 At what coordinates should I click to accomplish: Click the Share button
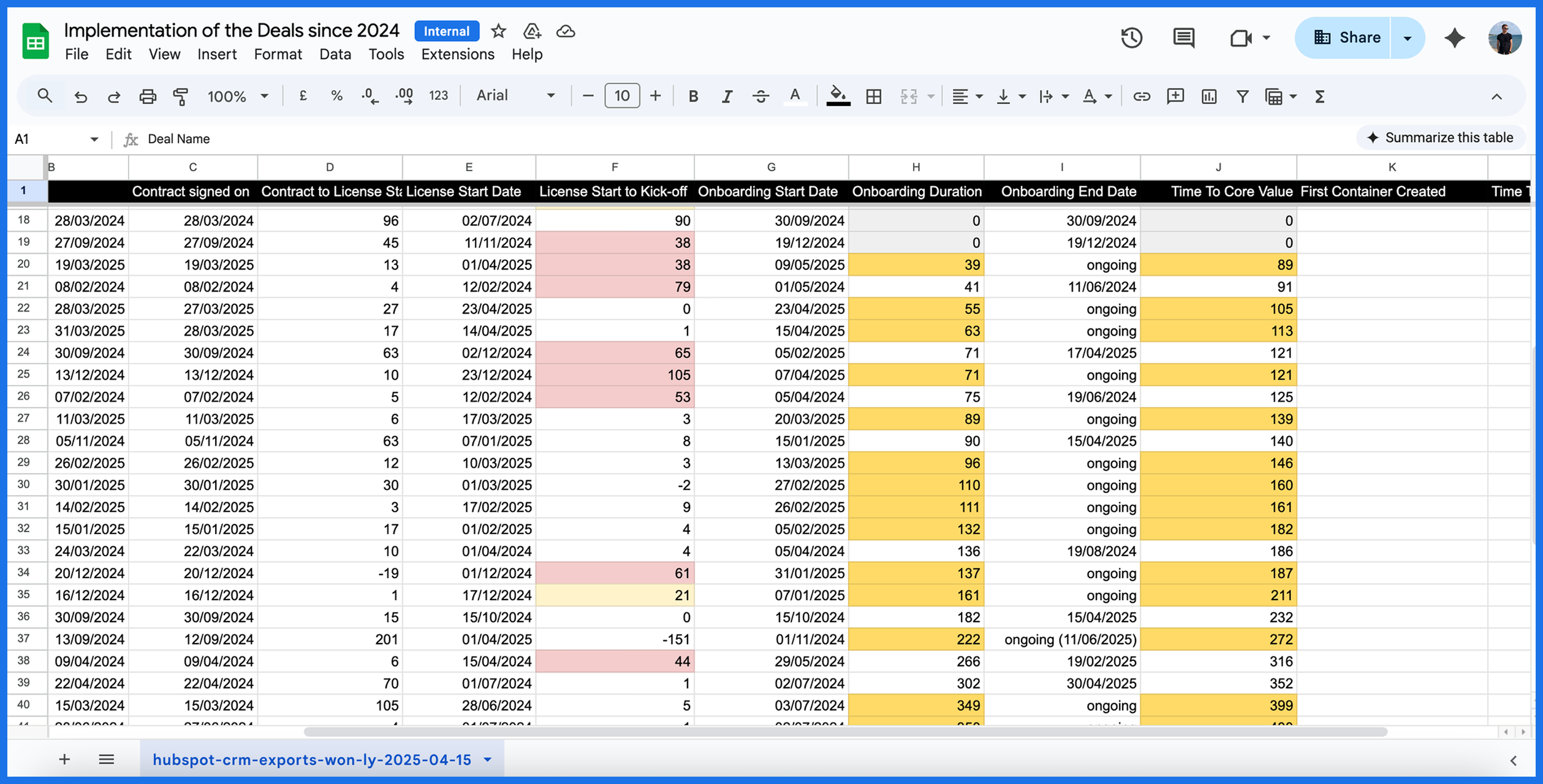(1346, 38)
